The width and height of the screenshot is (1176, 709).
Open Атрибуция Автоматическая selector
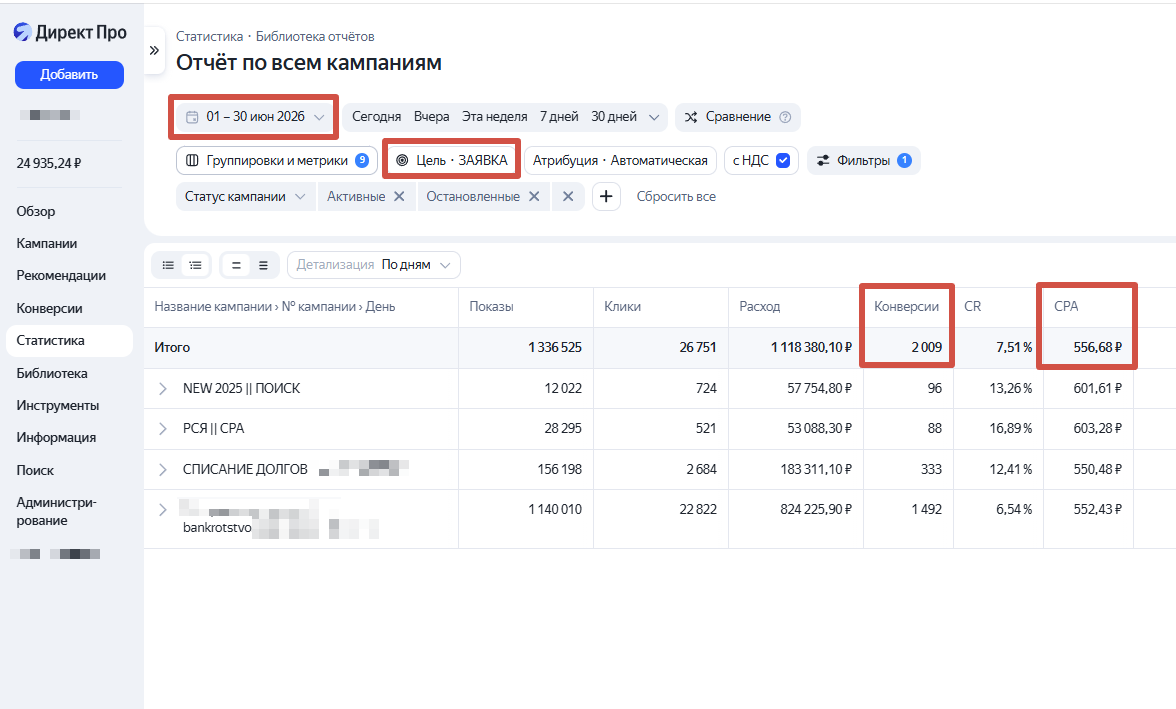click(620, 161)
